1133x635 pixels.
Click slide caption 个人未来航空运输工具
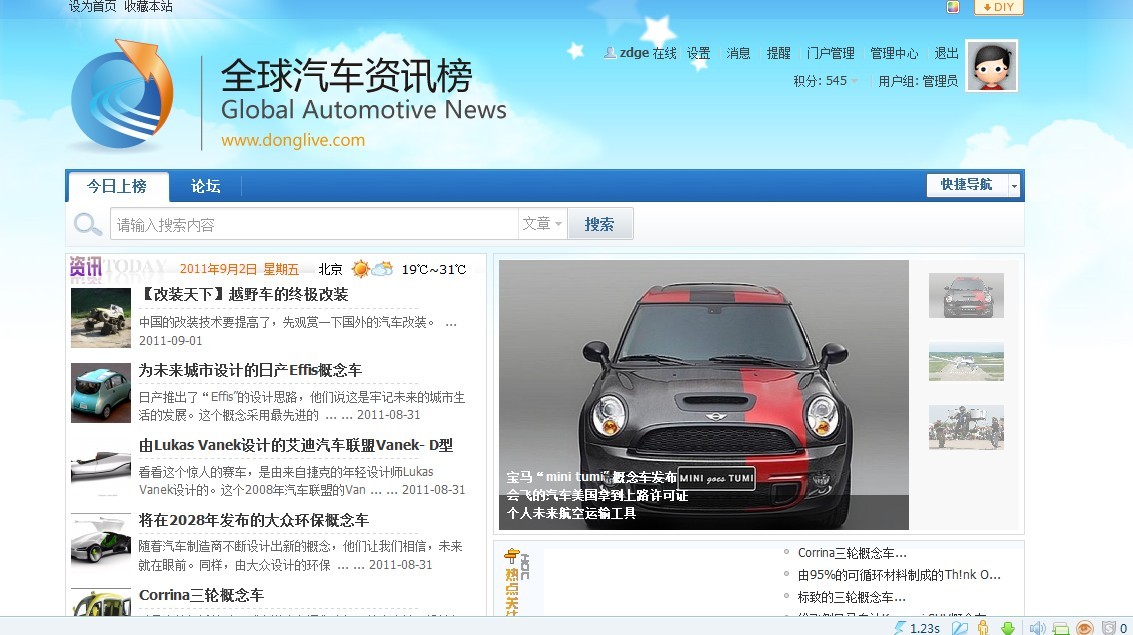[571, 514]
